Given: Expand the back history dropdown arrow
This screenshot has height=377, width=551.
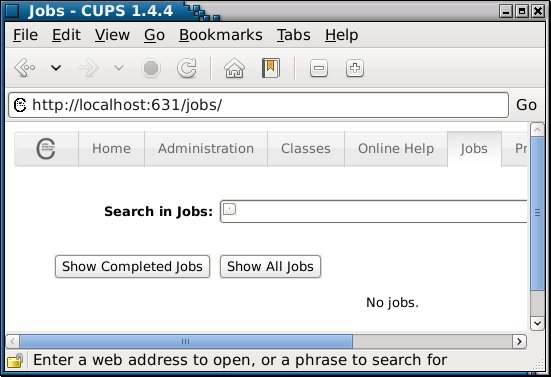Looking at the screenshot, I should point(56,67).
